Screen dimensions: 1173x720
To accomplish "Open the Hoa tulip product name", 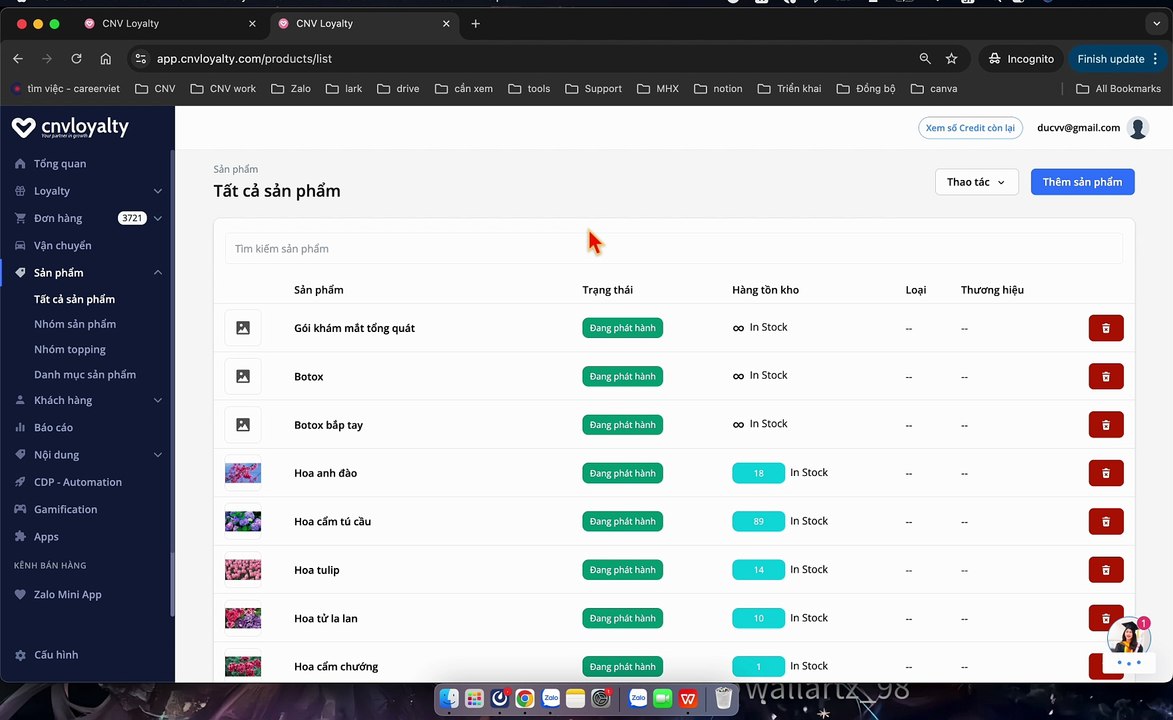I will pyautogui.click(x=316, y=570).
